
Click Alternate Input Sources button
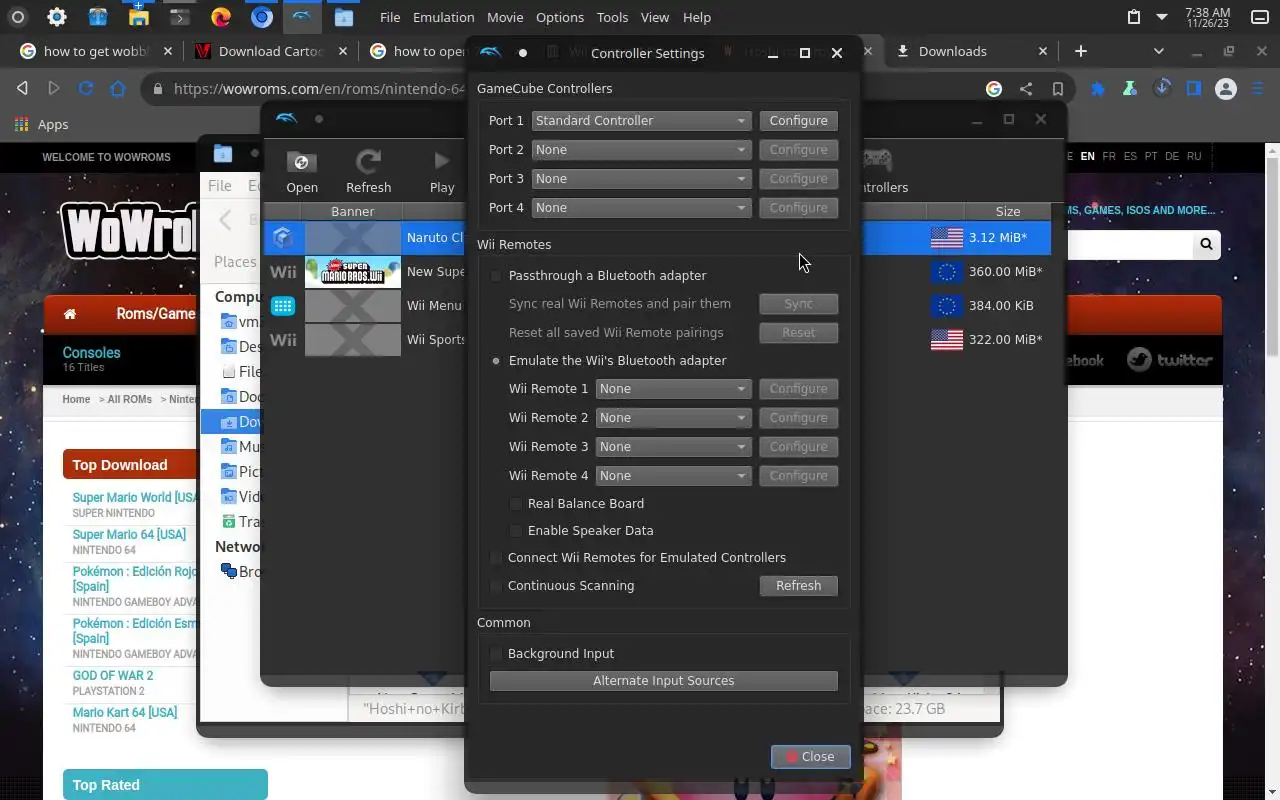click(x=663, y=680)
